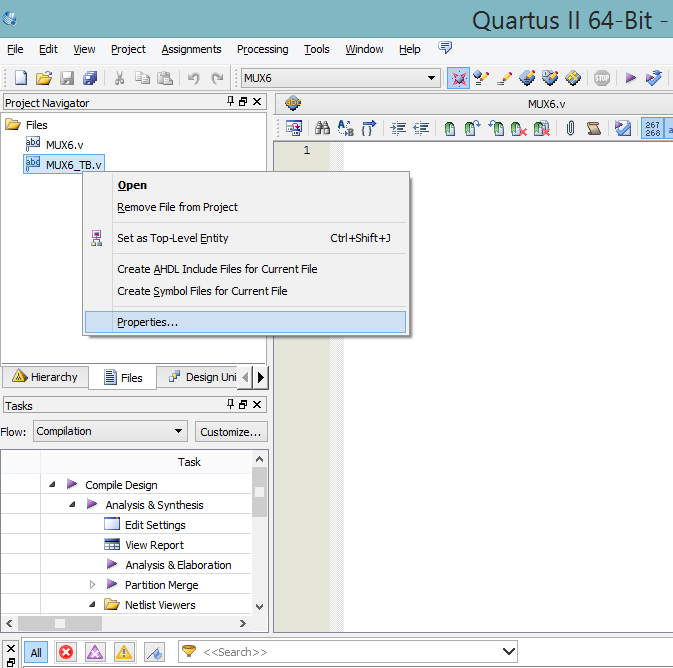
Task: Select Set as Top-Level Entity
Action: [x=245, y=238]
